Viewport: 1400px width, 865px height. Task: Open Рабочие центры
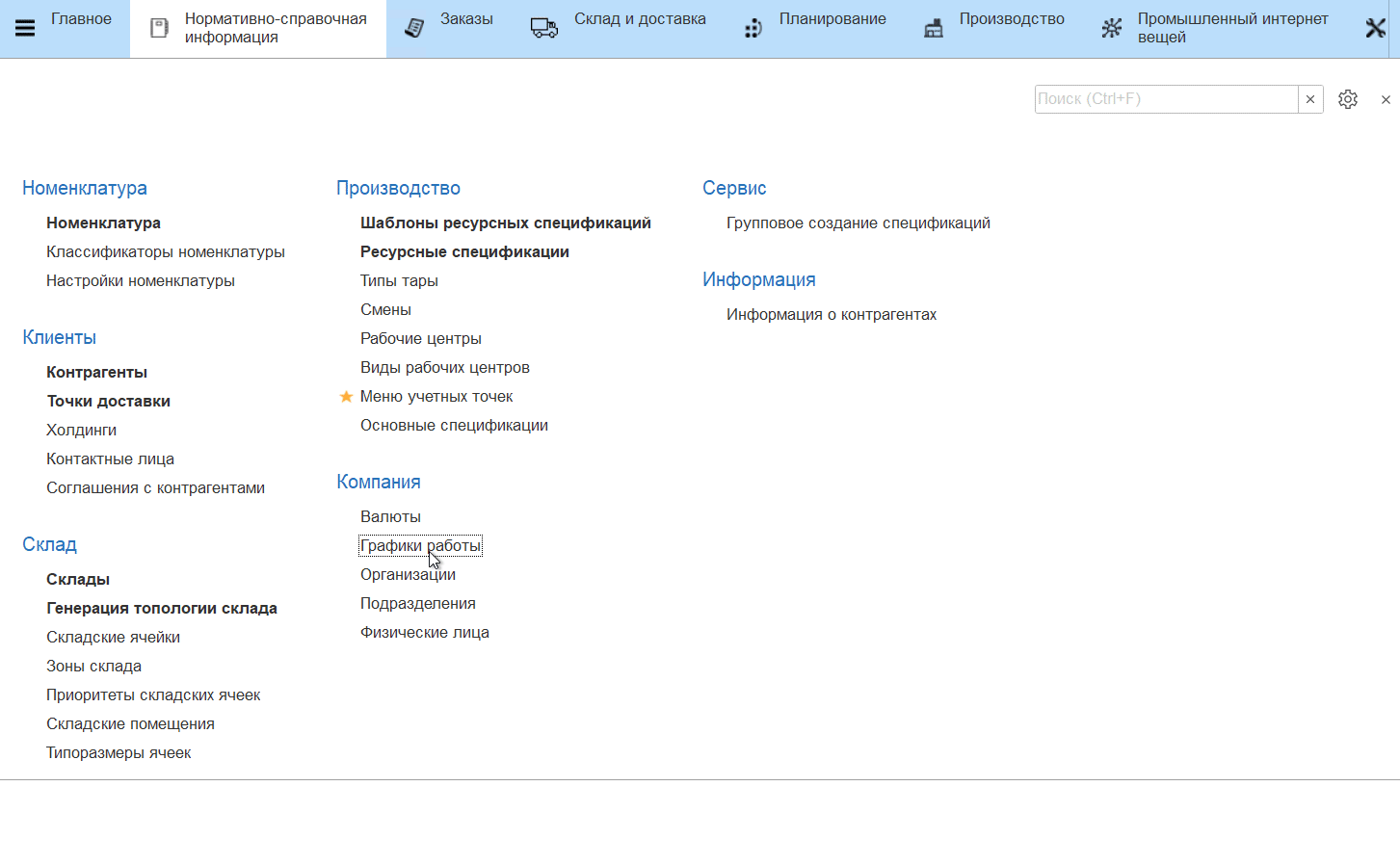[x=421, y=338]
